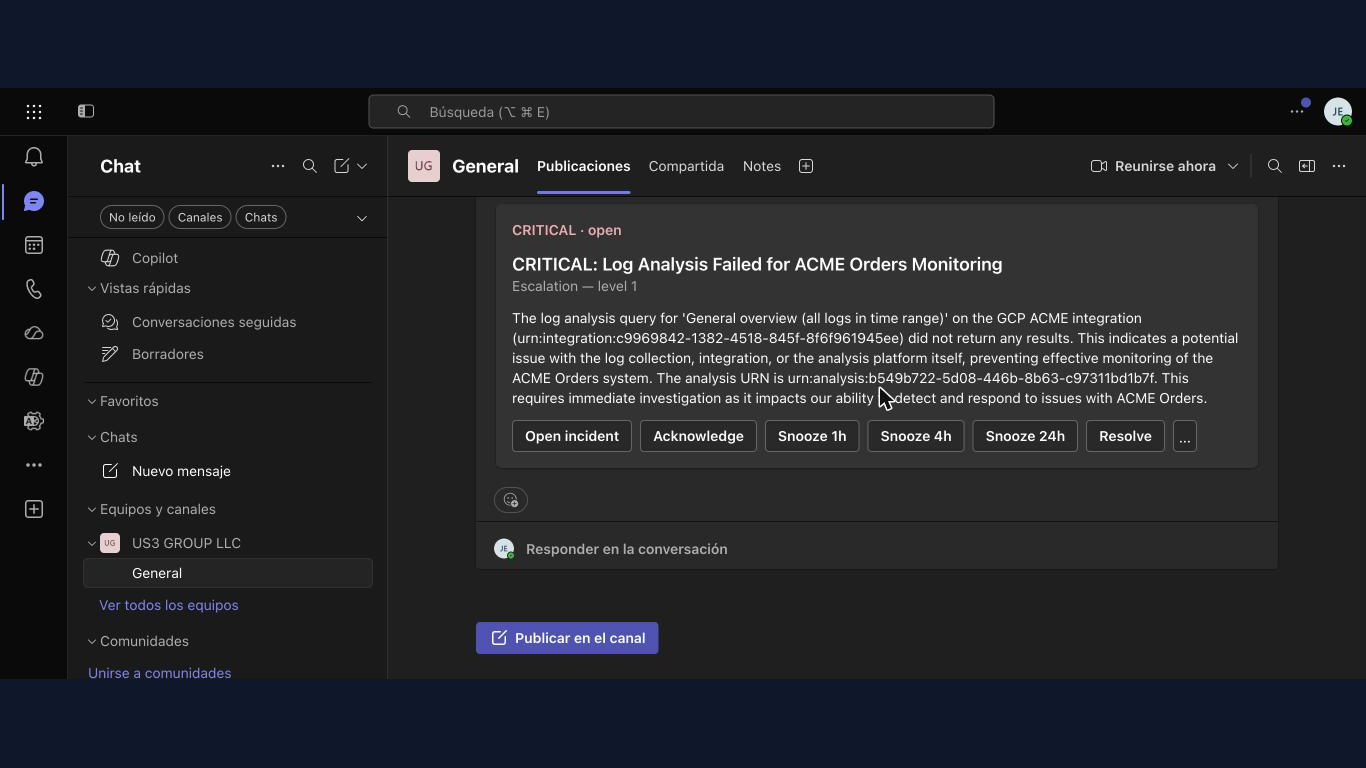Click Open incident button

pyautogui.click(x=572, y=436)
